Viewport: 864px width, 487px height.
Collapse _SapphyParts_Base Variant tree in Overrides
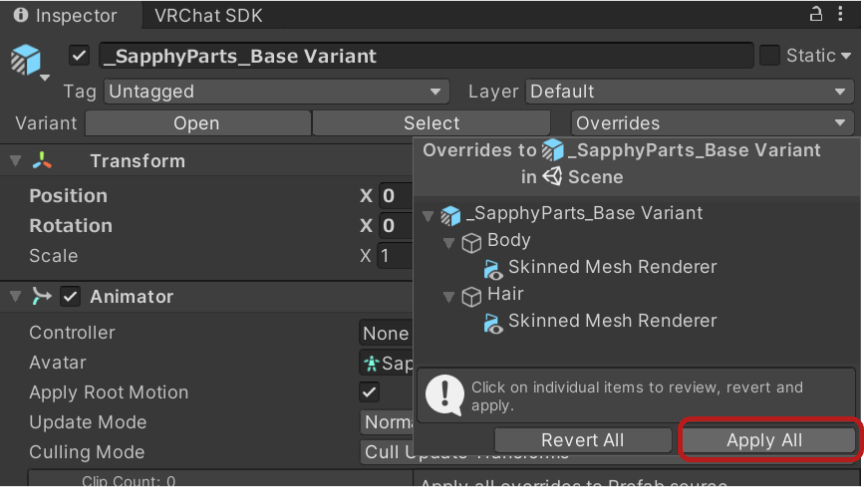click(x=428, y=215)
